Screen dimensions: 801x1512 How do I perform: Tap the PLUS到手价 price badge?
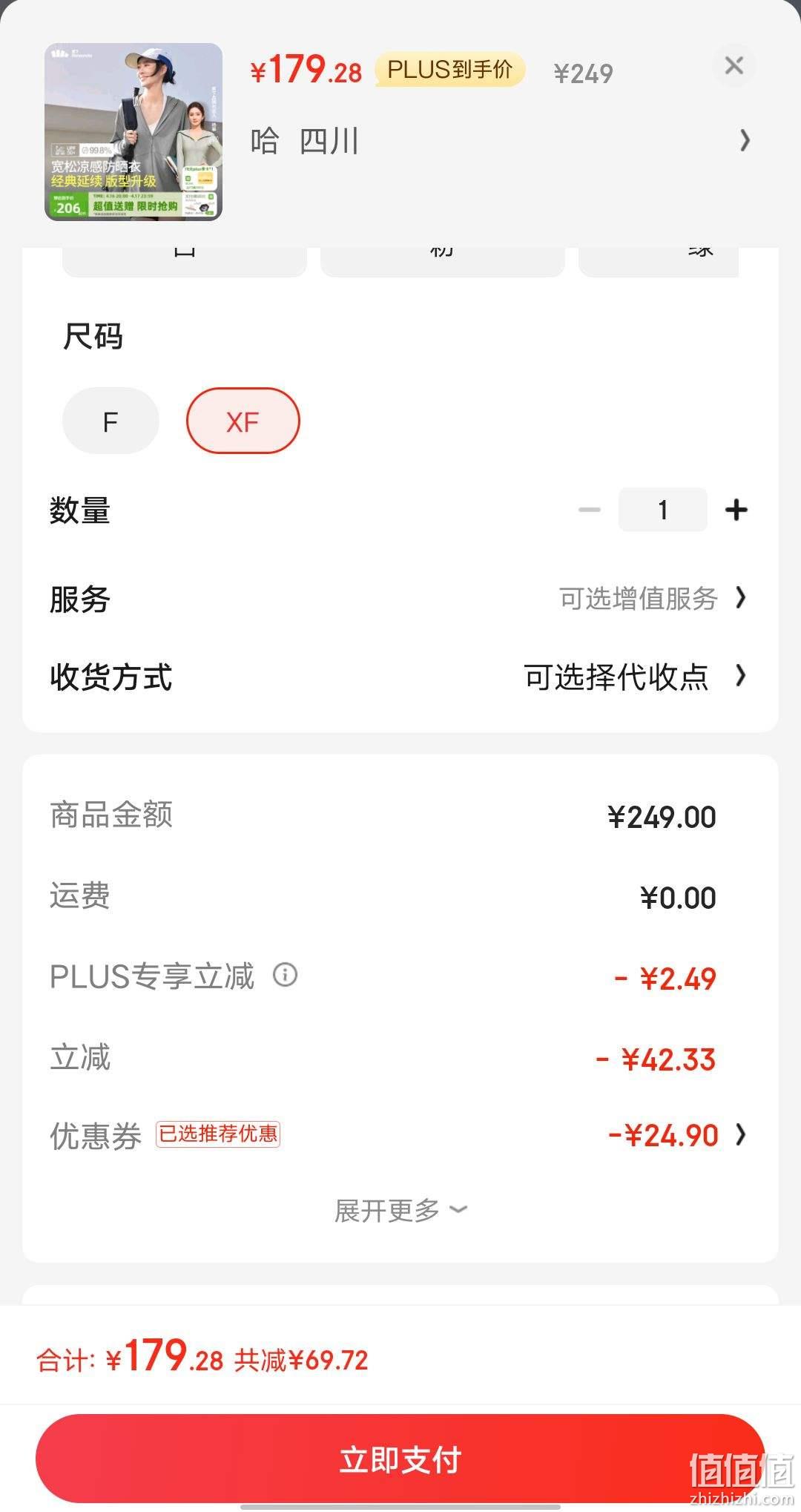[x=450, y=70]
